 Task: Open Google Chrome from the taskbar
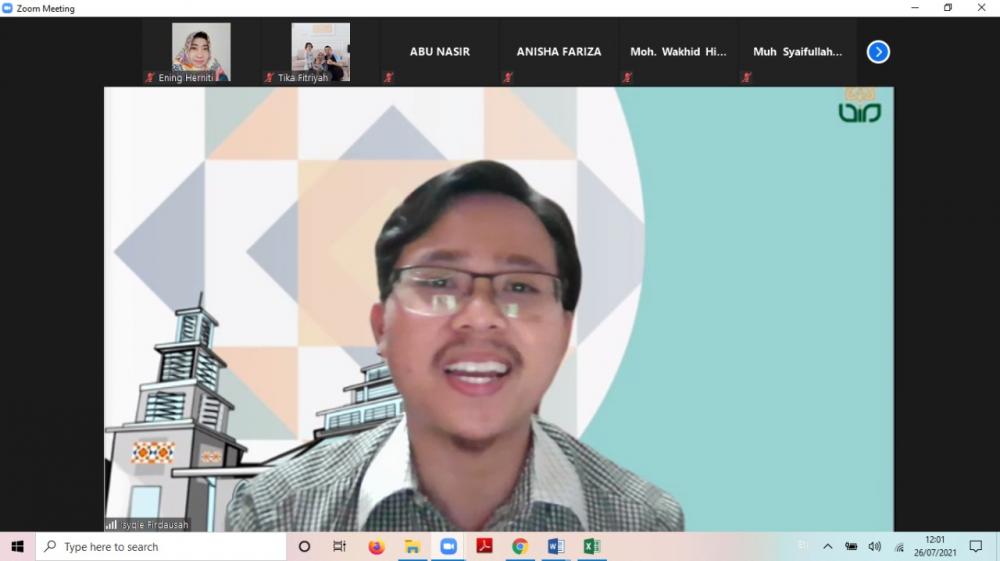tap(520, 547)
